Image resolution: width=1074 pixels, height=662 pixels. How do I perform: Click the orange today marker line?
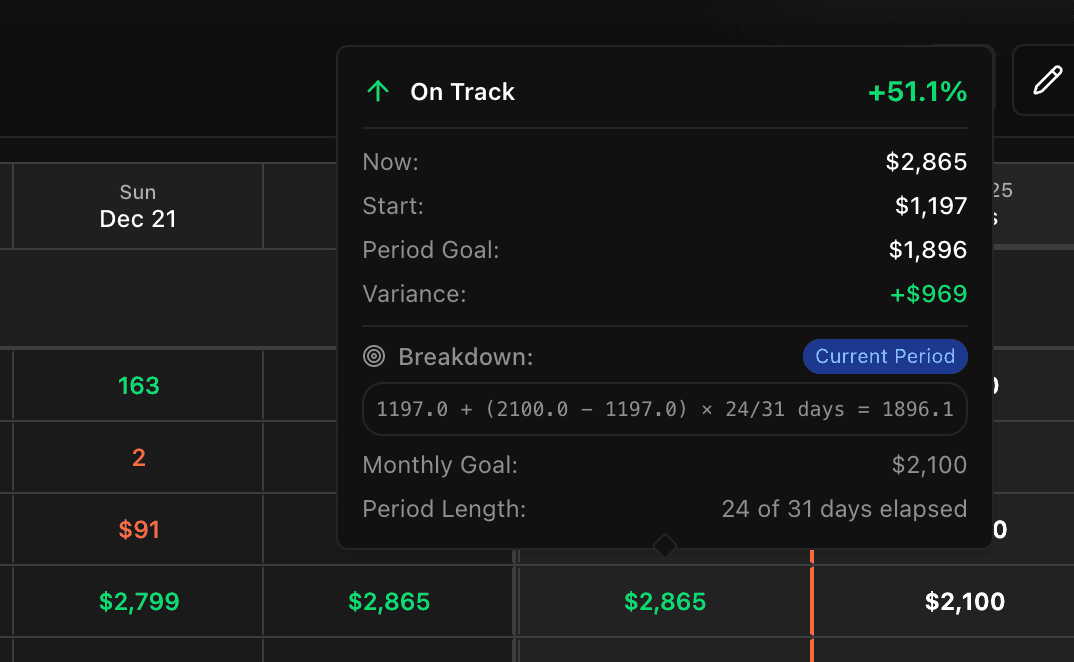(x=811, y=600)
